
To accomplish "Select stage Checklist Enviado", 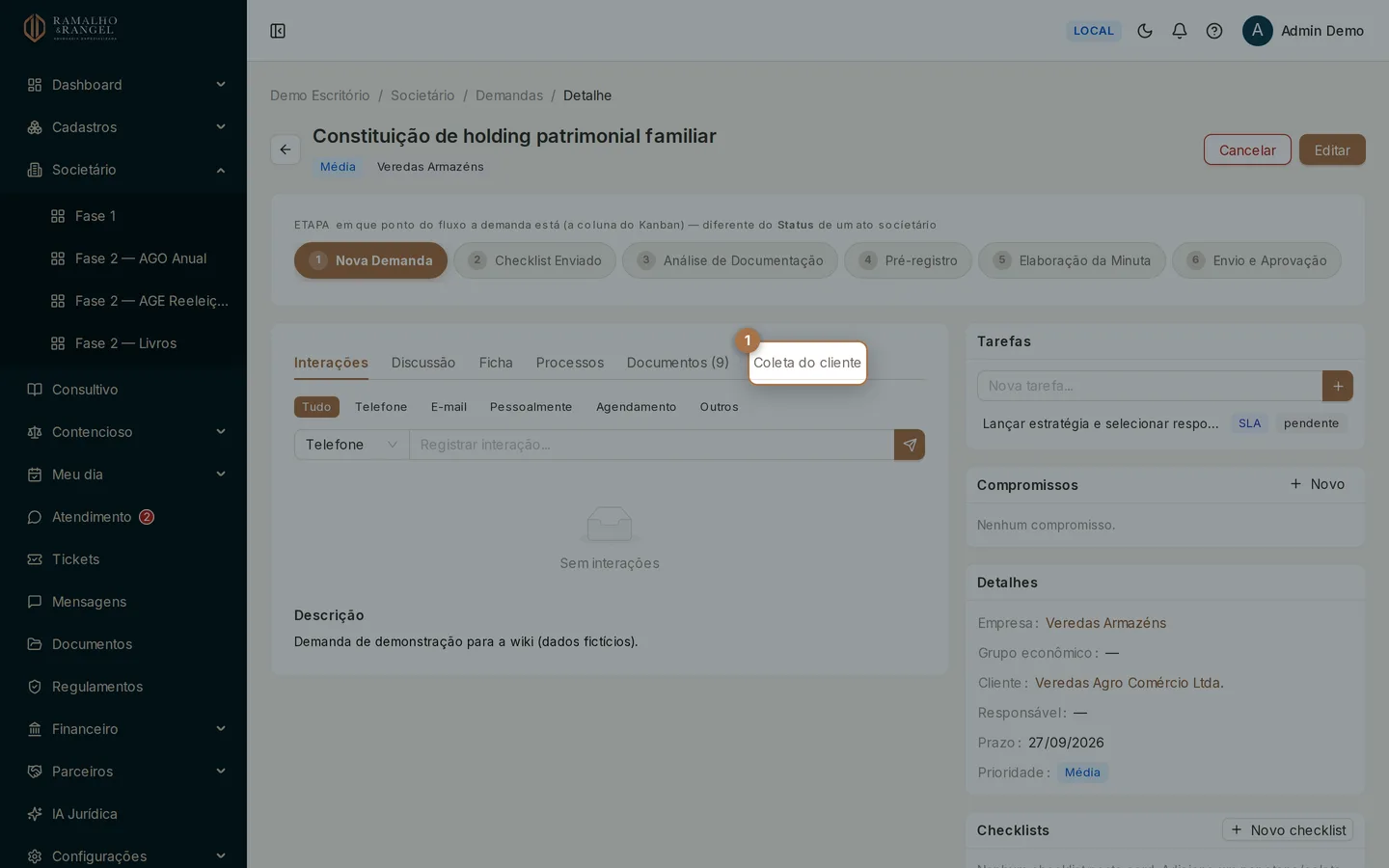I will pos(534,260).
